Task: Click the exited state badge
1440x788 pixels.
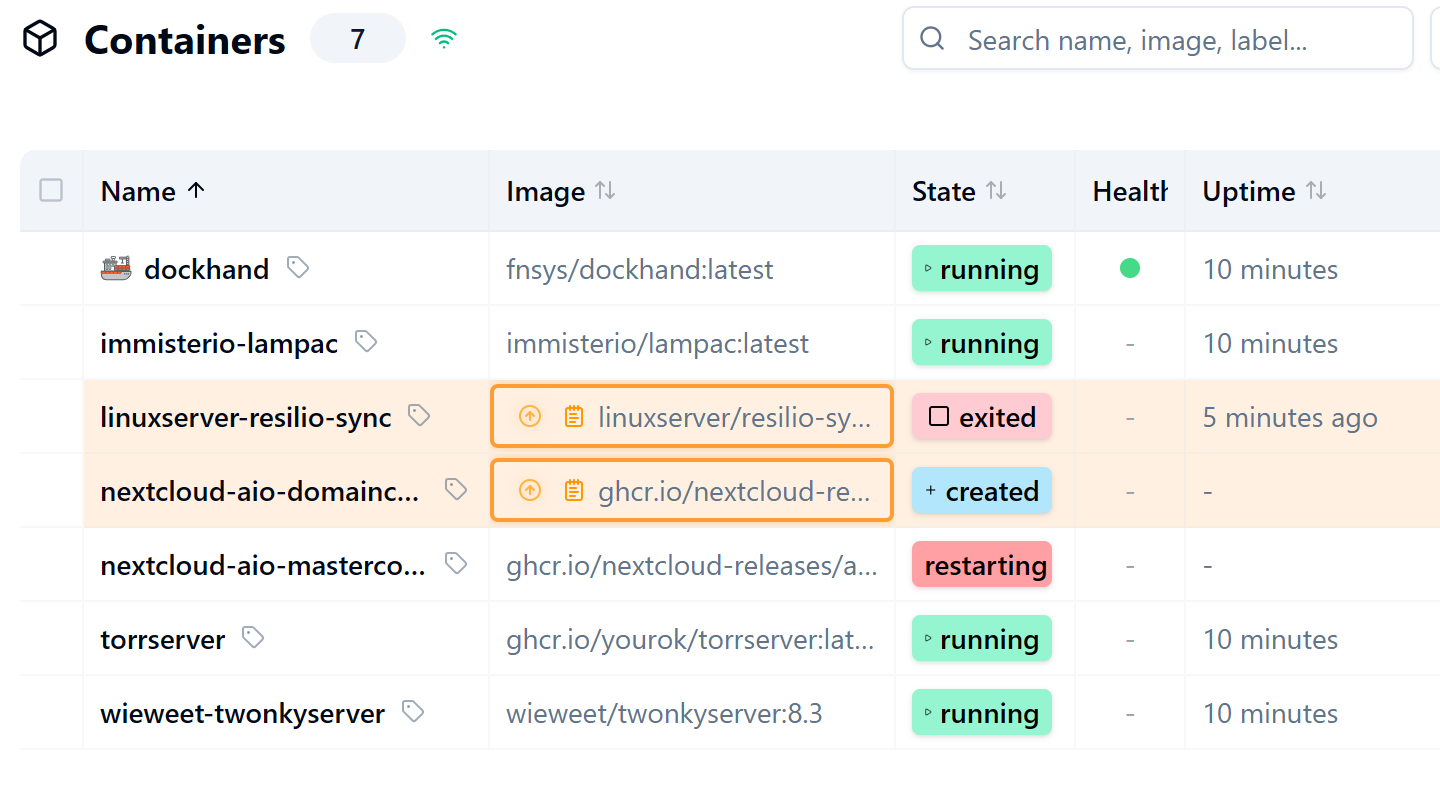Action: [x=982, y=416]
